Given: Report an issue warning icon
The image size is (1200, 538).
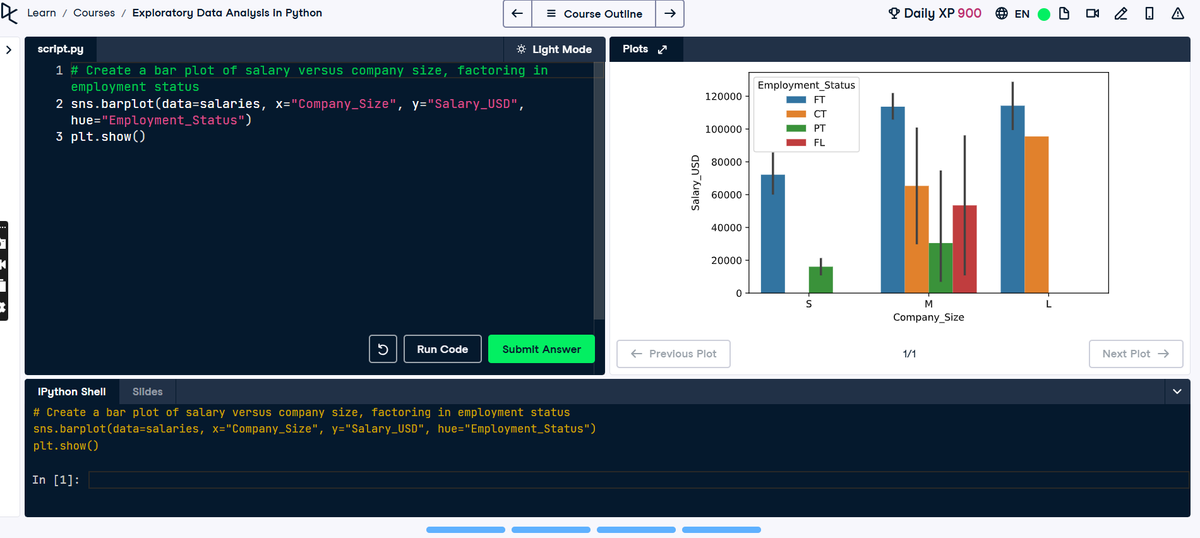Looking at the screenshot, I should click(x=1178, y=14).
